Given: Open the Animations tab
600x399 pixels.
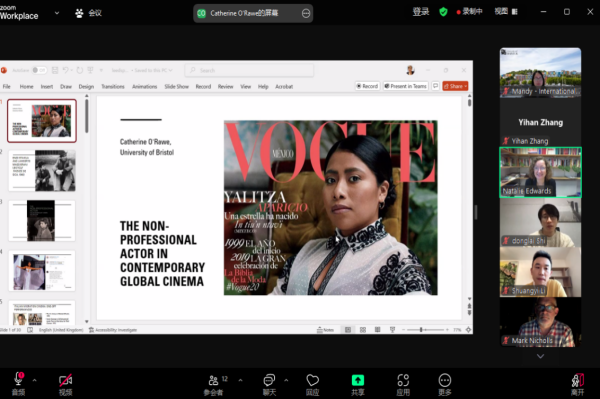Looking at the screenshot, I should click(x=145, y=86).
